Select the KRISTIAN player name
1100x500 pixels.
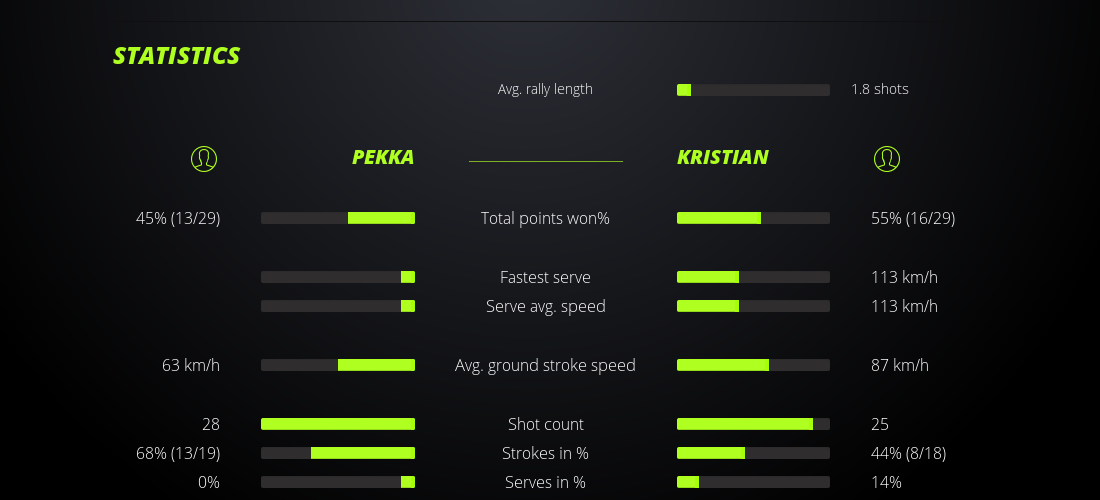[x=723, y=157]
